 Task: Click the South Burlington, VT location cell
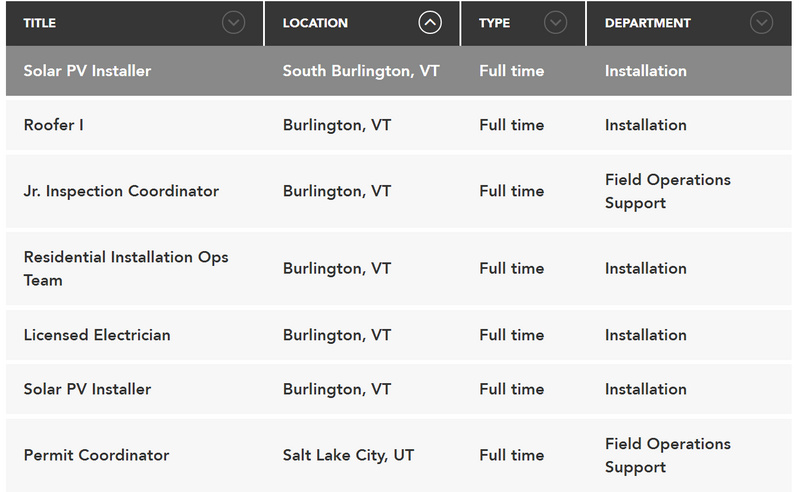[361, 71]
